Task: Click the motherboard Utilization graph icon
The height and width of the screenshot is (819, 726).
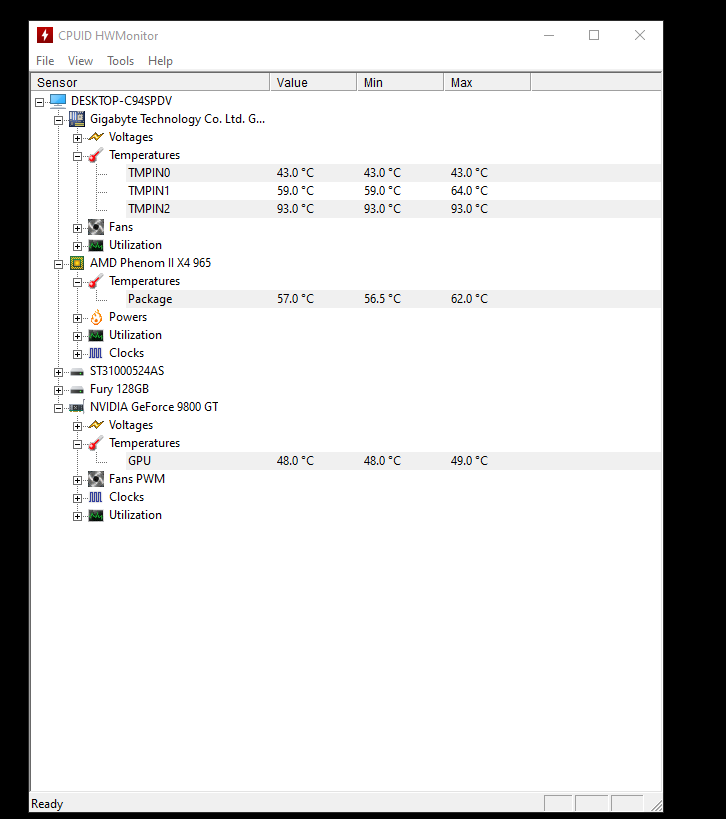Action: coord(96,245)
